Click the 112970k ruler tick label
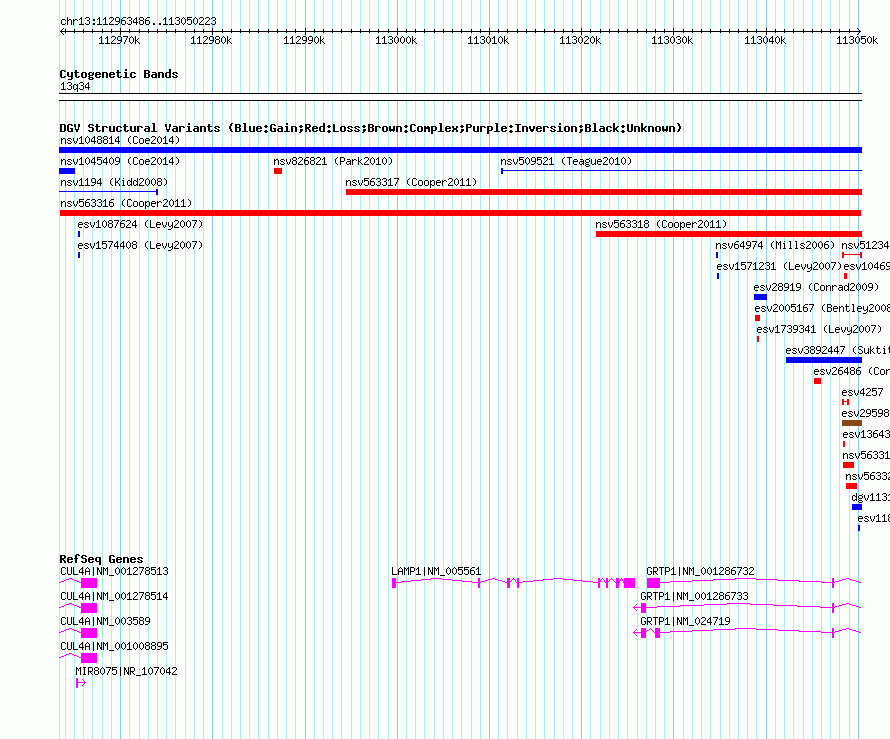 tap(119, 40)
